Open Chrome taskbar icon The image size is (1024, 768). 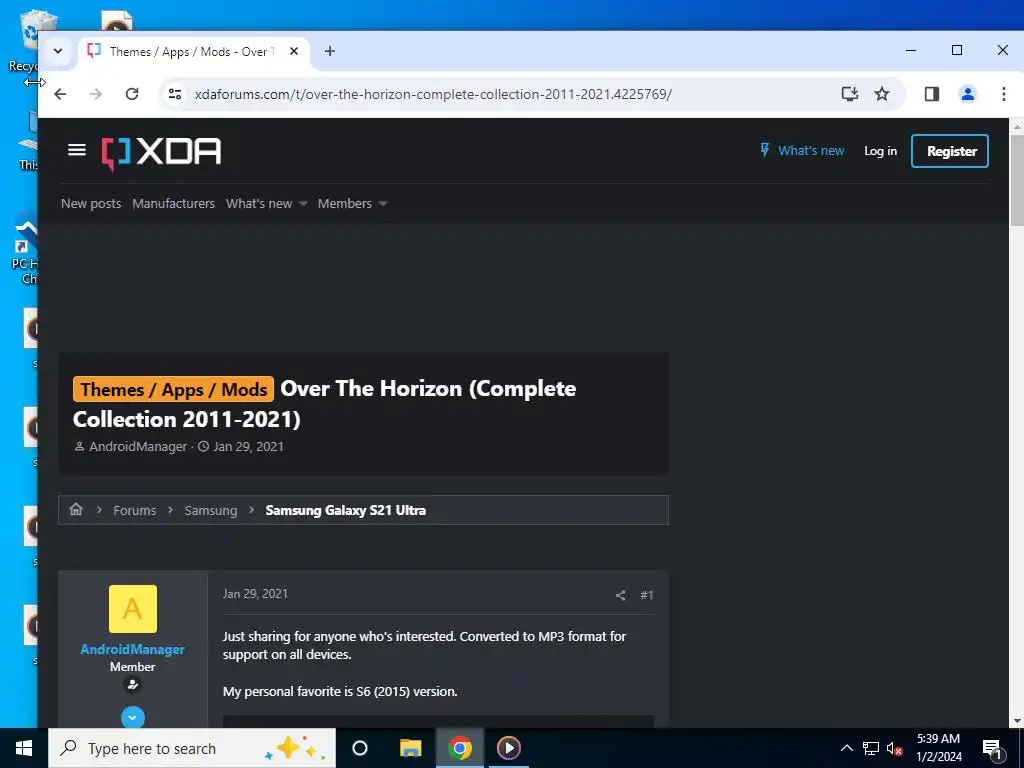click(460, 748)
